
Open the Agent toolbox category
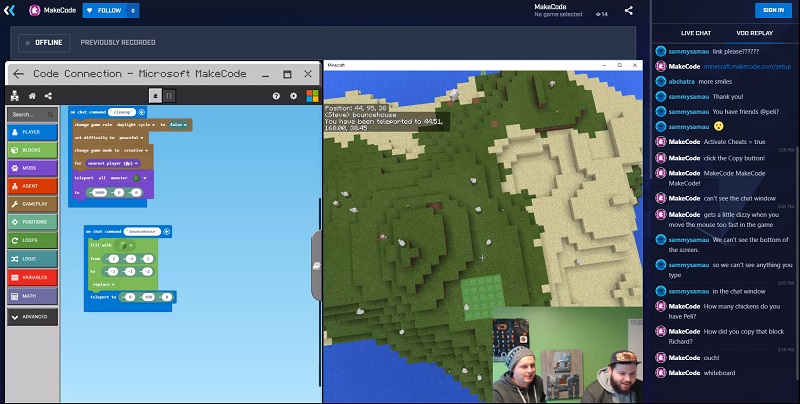pyautogui.click(x=32, y=186)
